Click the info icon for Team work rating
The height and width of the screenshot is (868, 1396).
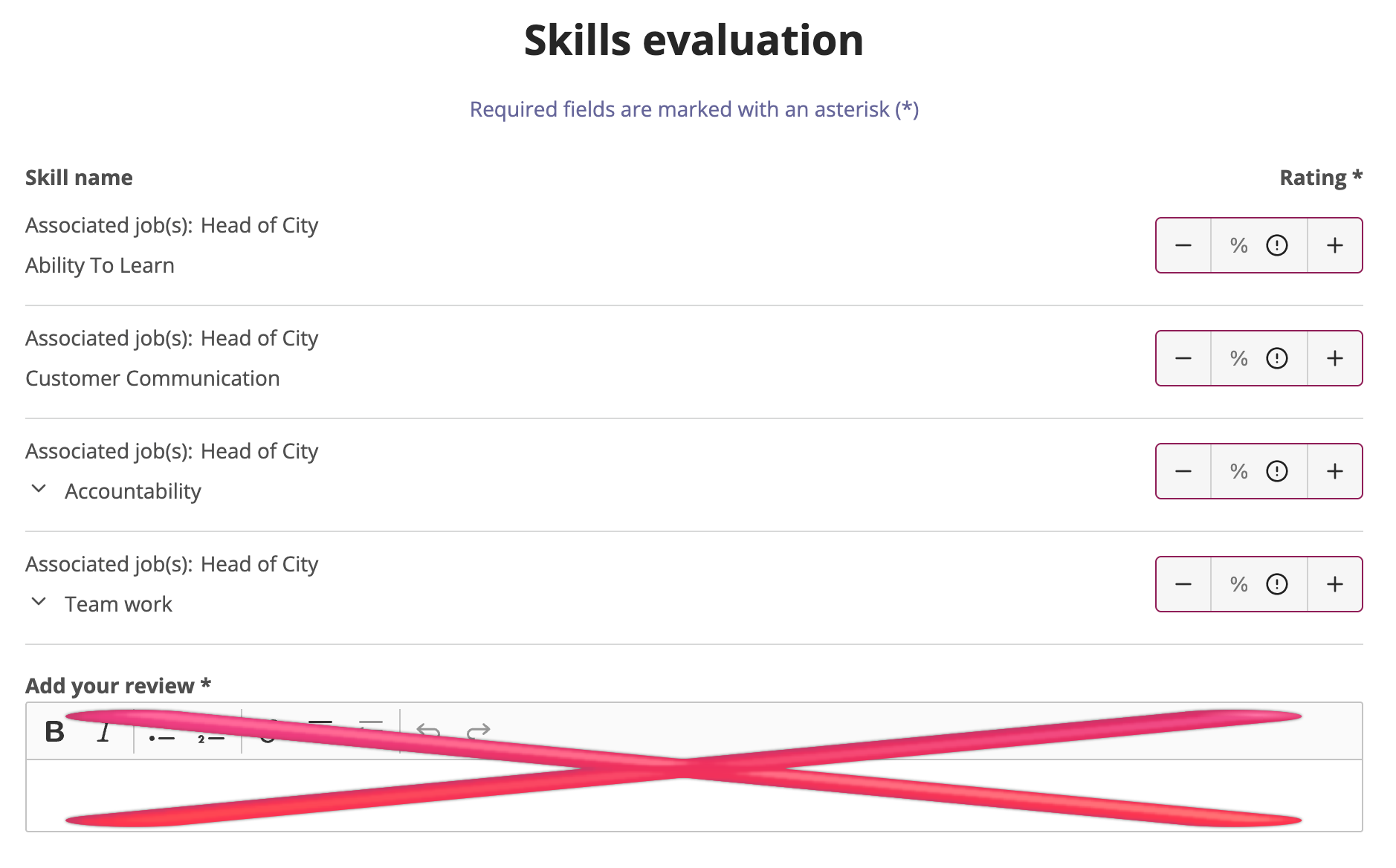coord(1276,584)
